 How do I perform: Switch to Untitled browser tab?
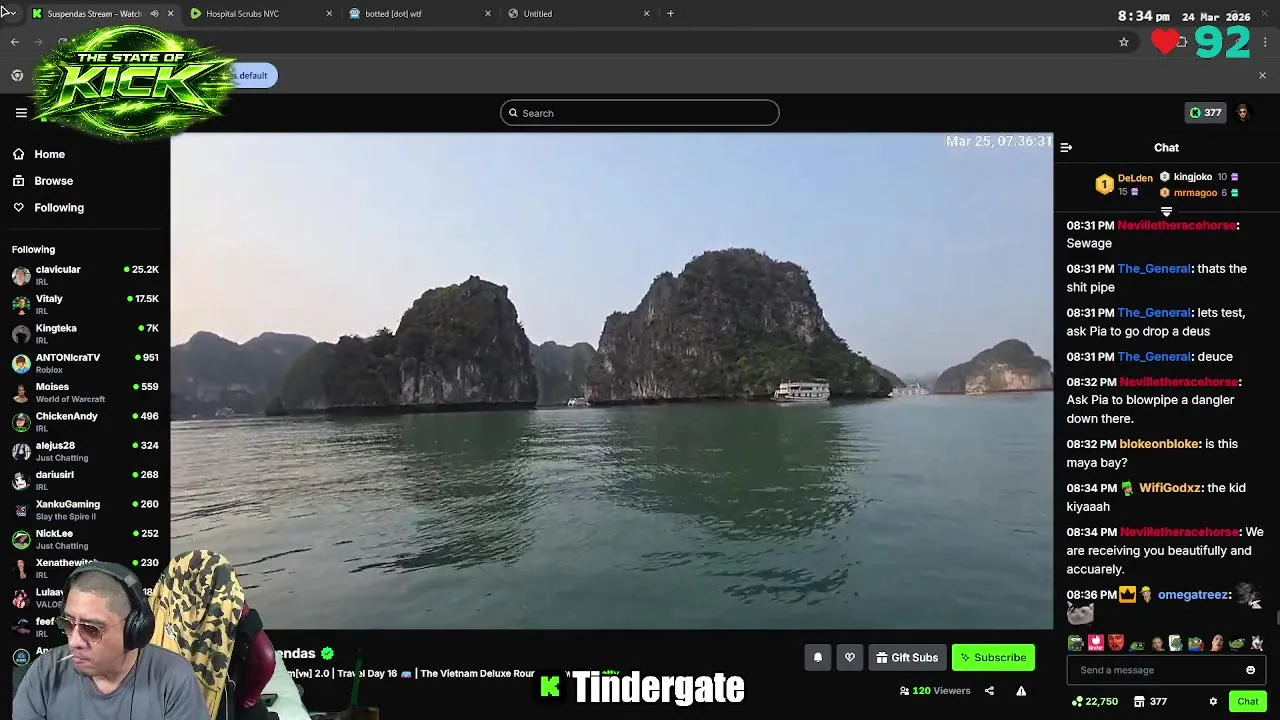coord(578,14)
